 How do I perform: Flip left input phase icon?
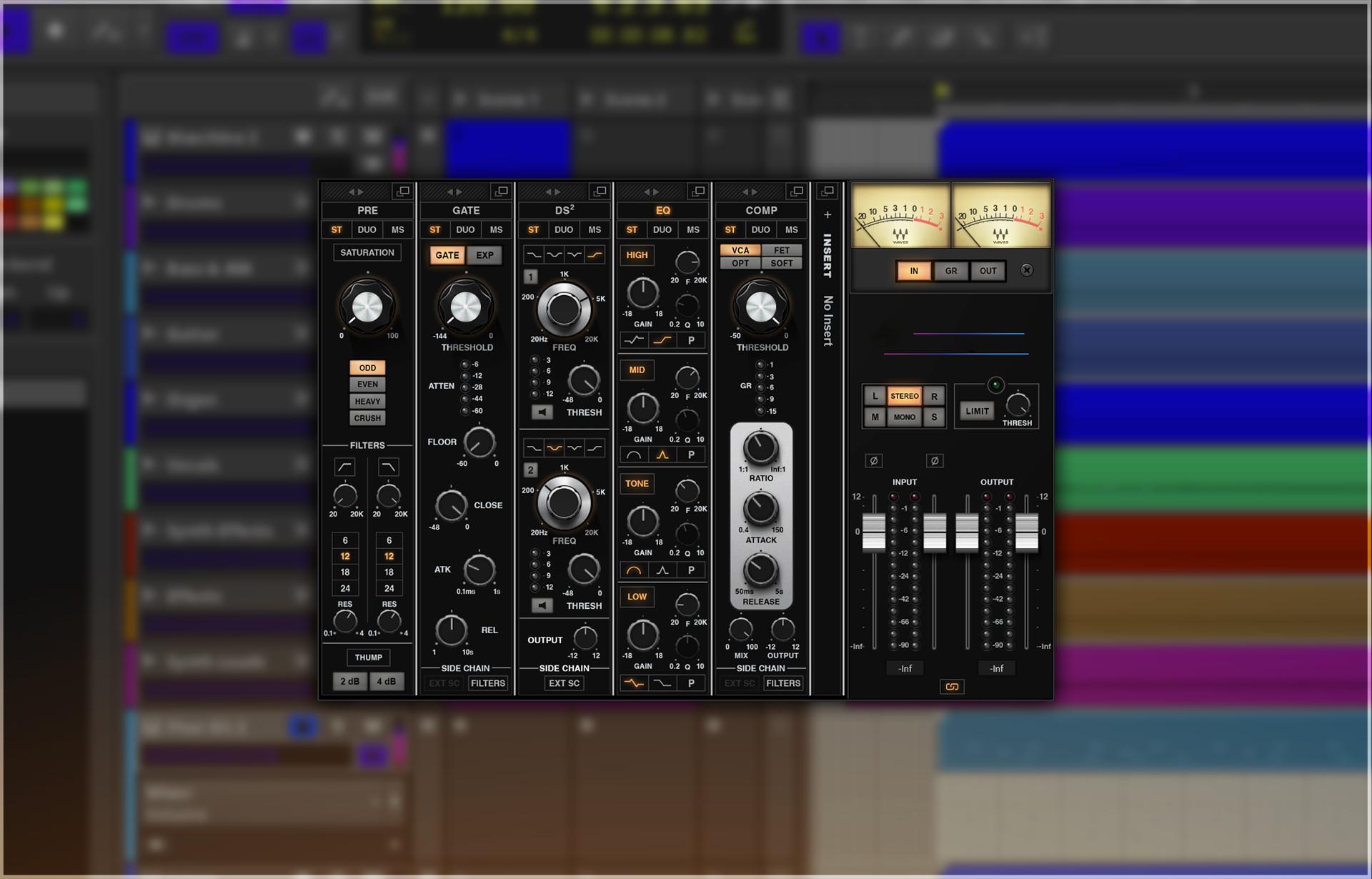point(873,461)
